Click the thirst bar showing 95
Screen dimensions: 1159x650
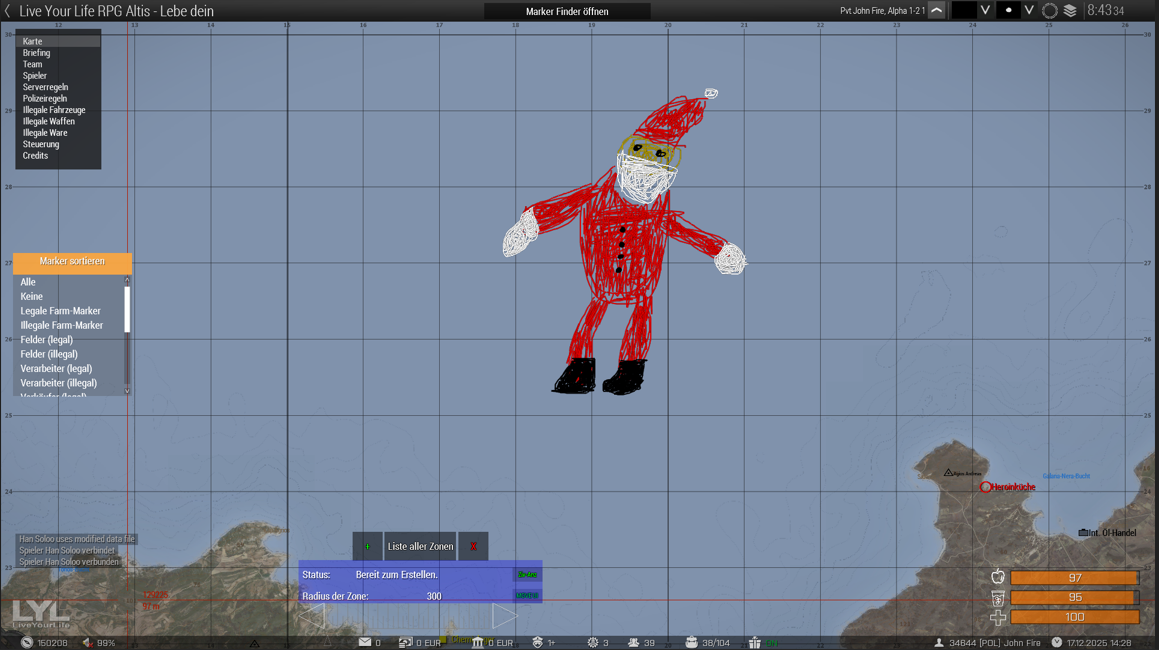[x=1075, y=597]
